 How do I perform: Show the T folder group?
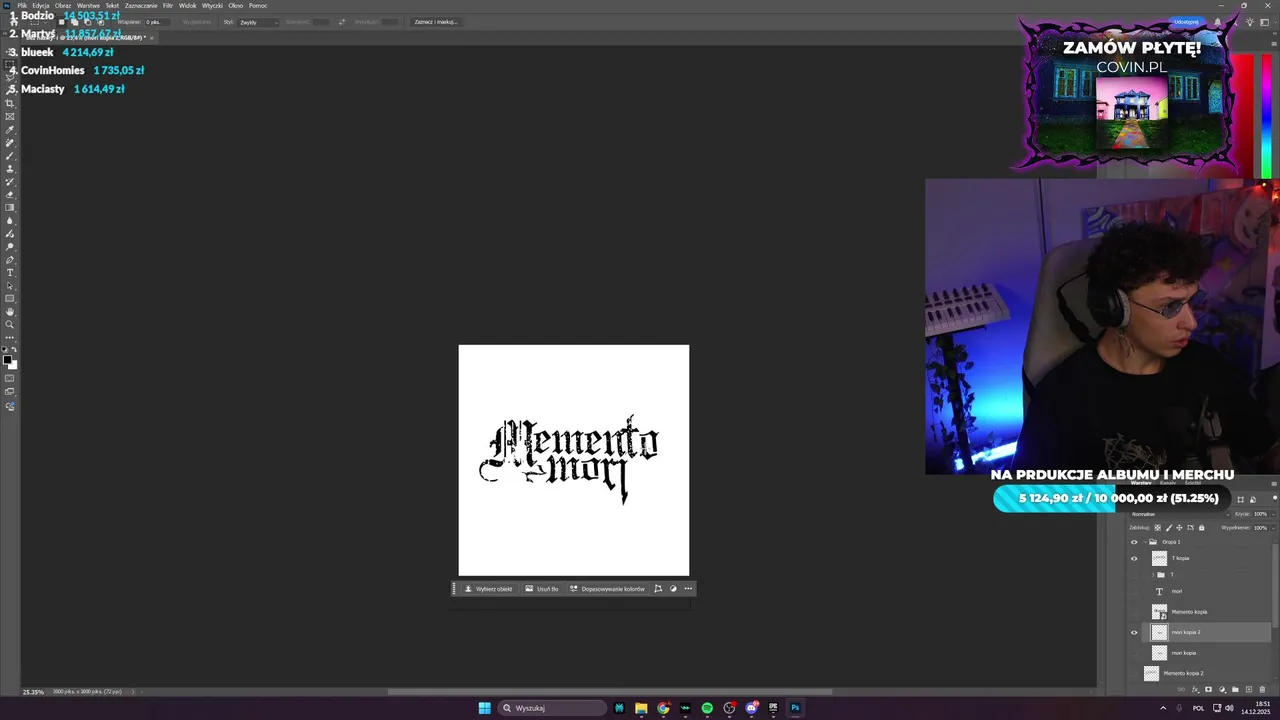pyautogui.click(x=1134, y=575)
